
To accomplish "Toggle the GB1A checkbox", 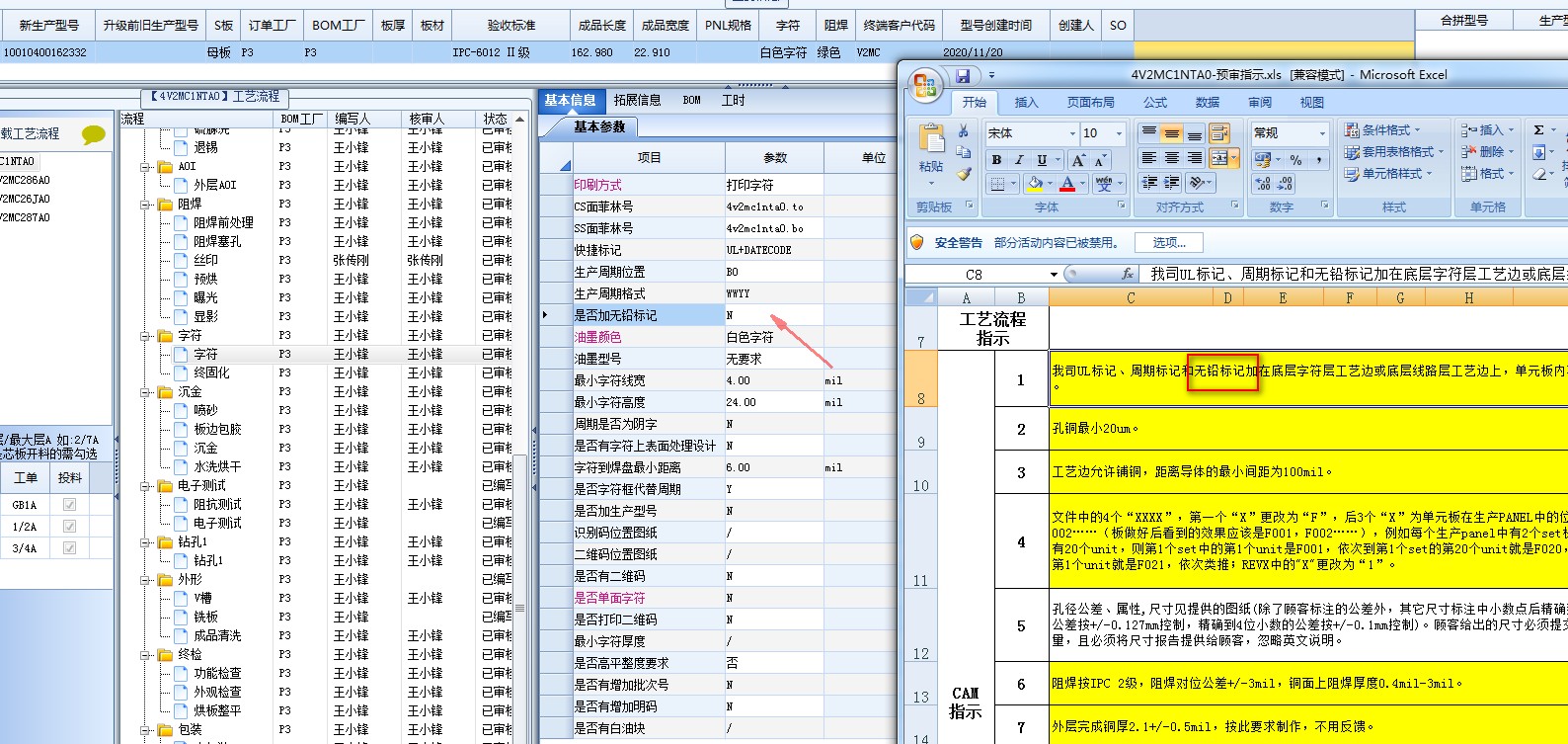I will tap(69, 504).
